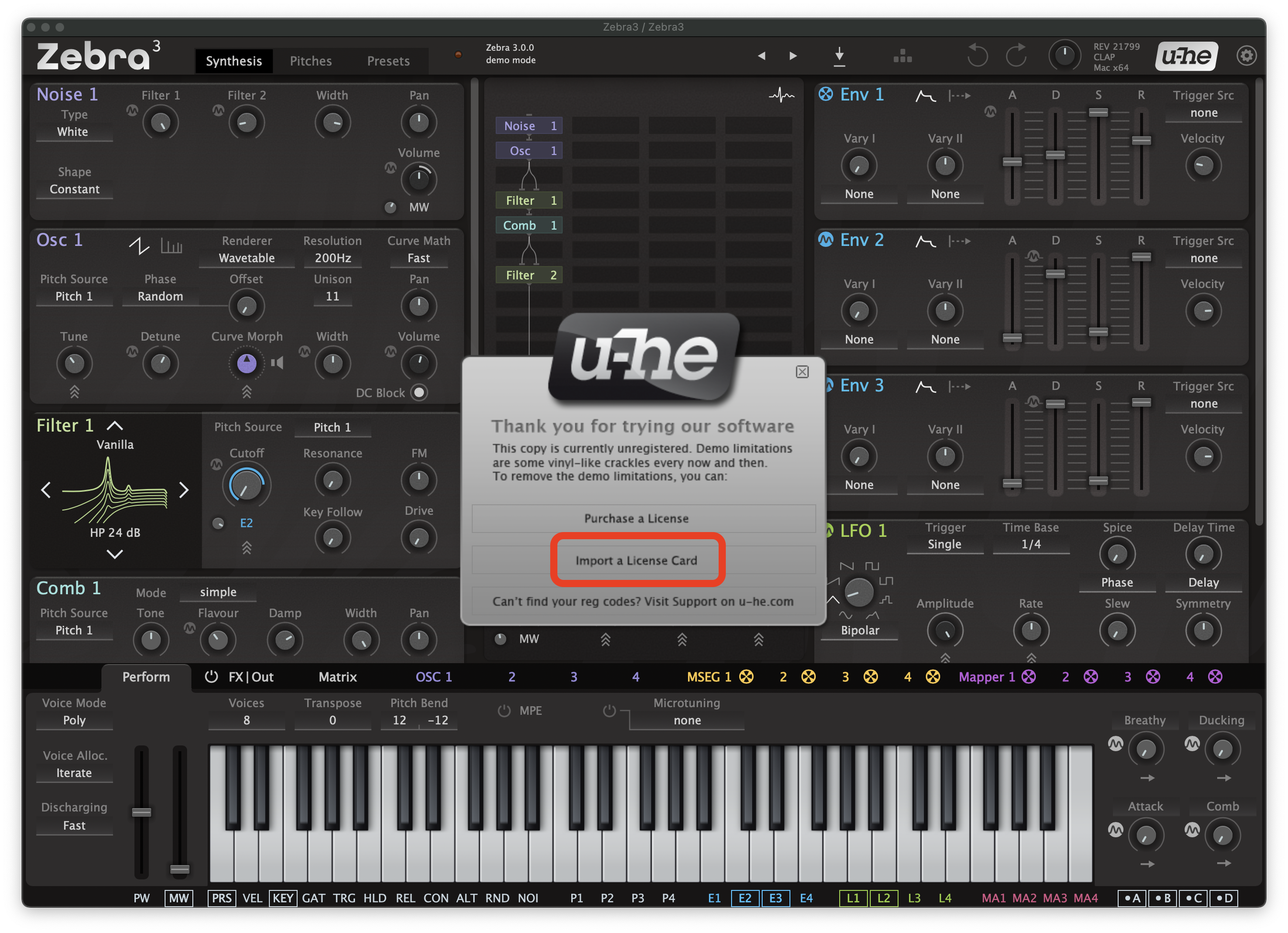Click the u-he logo badge top right
Viewport: 1288px width, 933px height.
[1187, 56]
